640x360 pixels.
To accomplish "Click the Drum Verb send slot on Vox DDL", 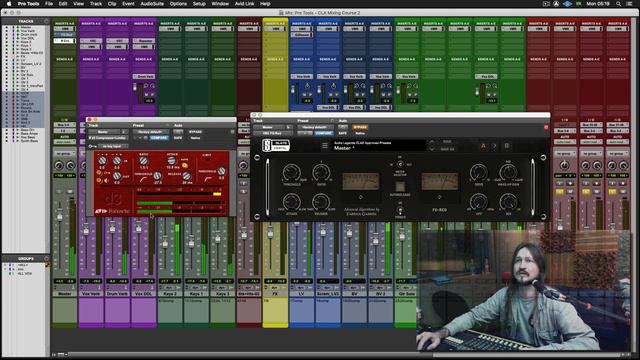I will coord(144,76).
